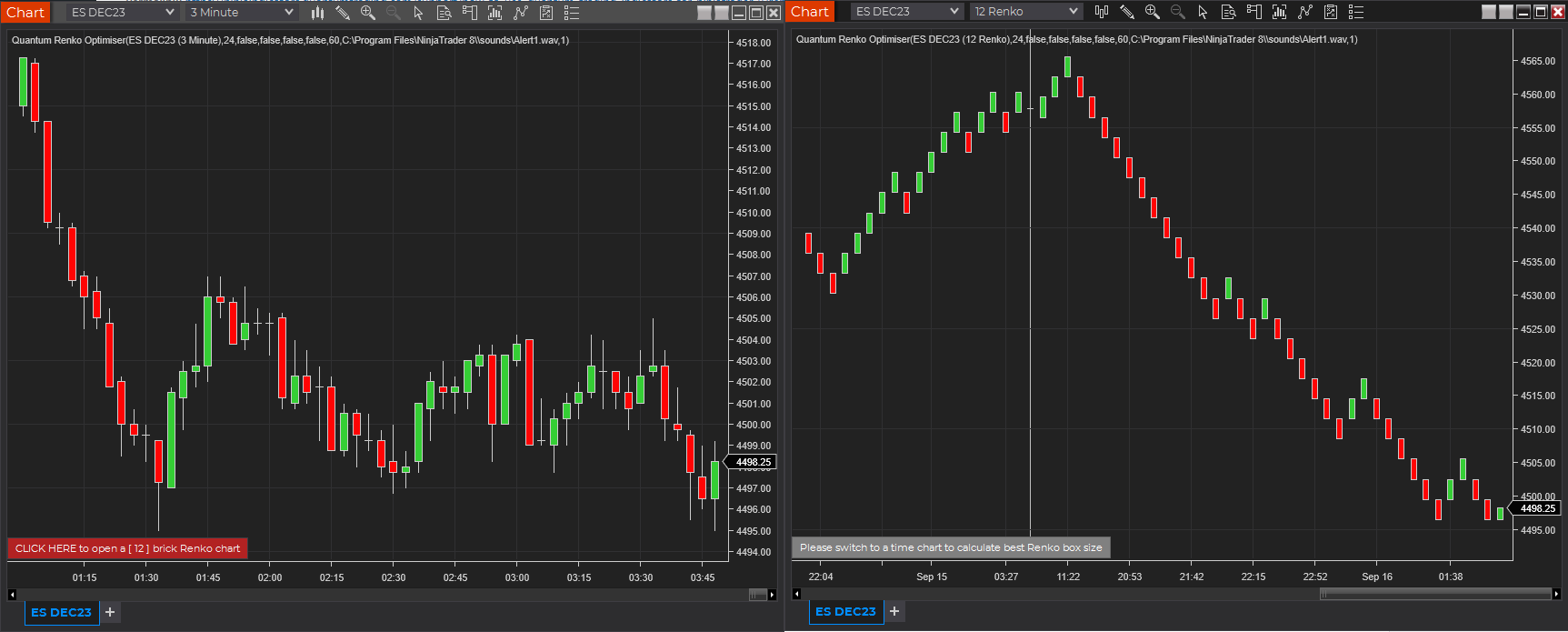
Task: Open chart style icon on 3 Minute chart
Action: pyautogui.click(x=317, y=13)
